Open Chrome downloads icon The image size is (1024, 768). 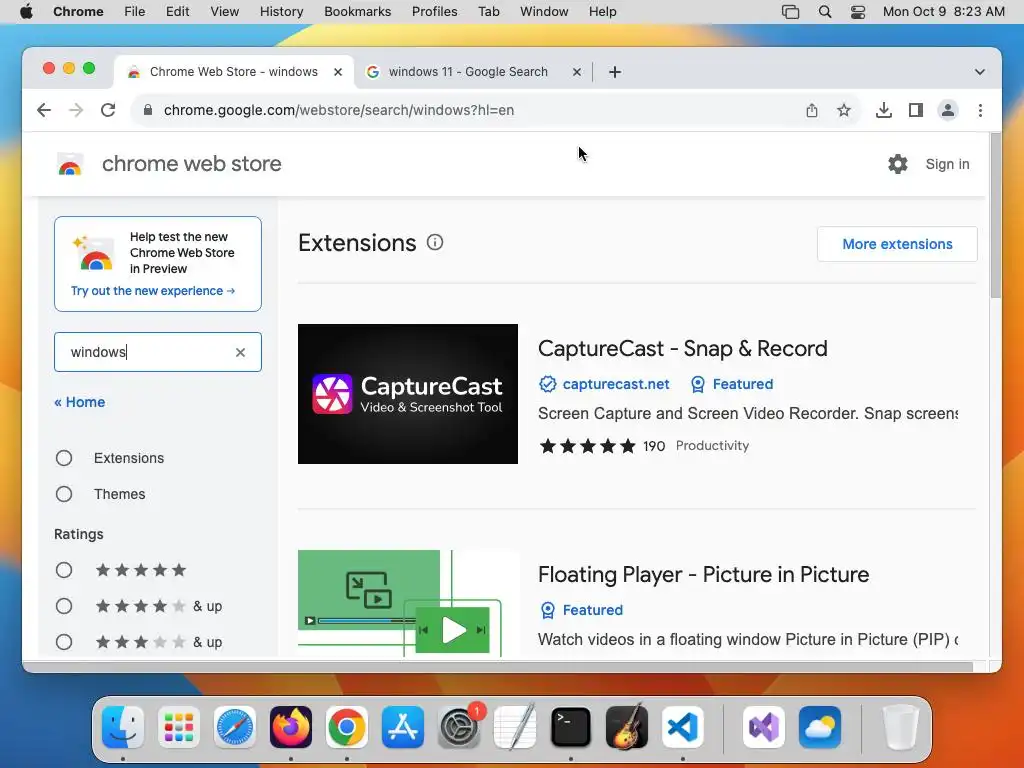click(x=884, y=110)
